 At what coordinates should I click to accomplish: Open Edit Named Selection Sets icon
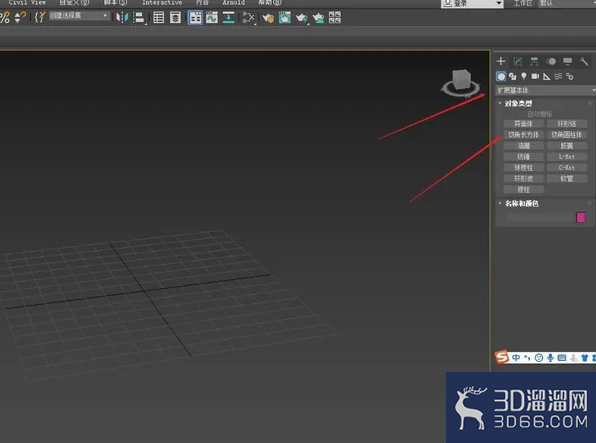40,17
